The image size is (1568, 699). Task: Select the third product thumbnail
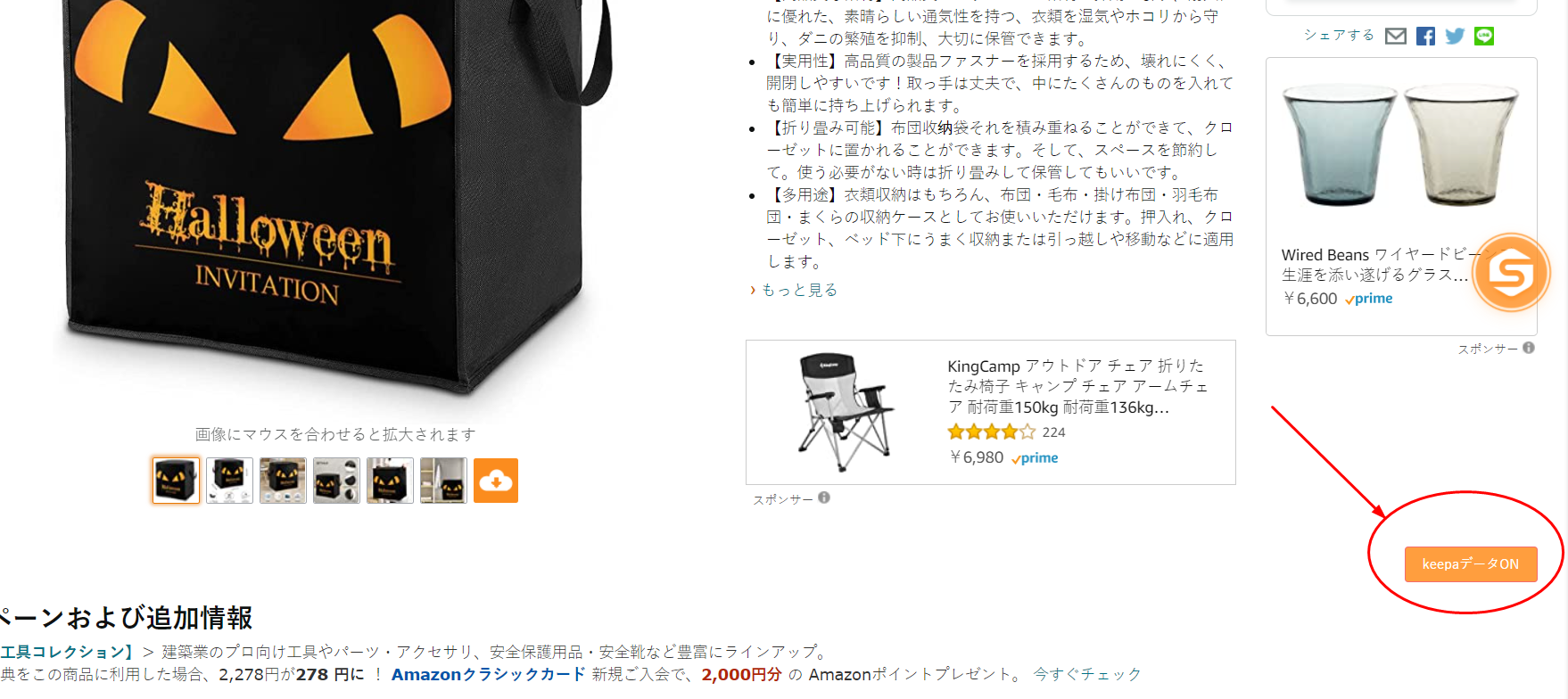283,481
